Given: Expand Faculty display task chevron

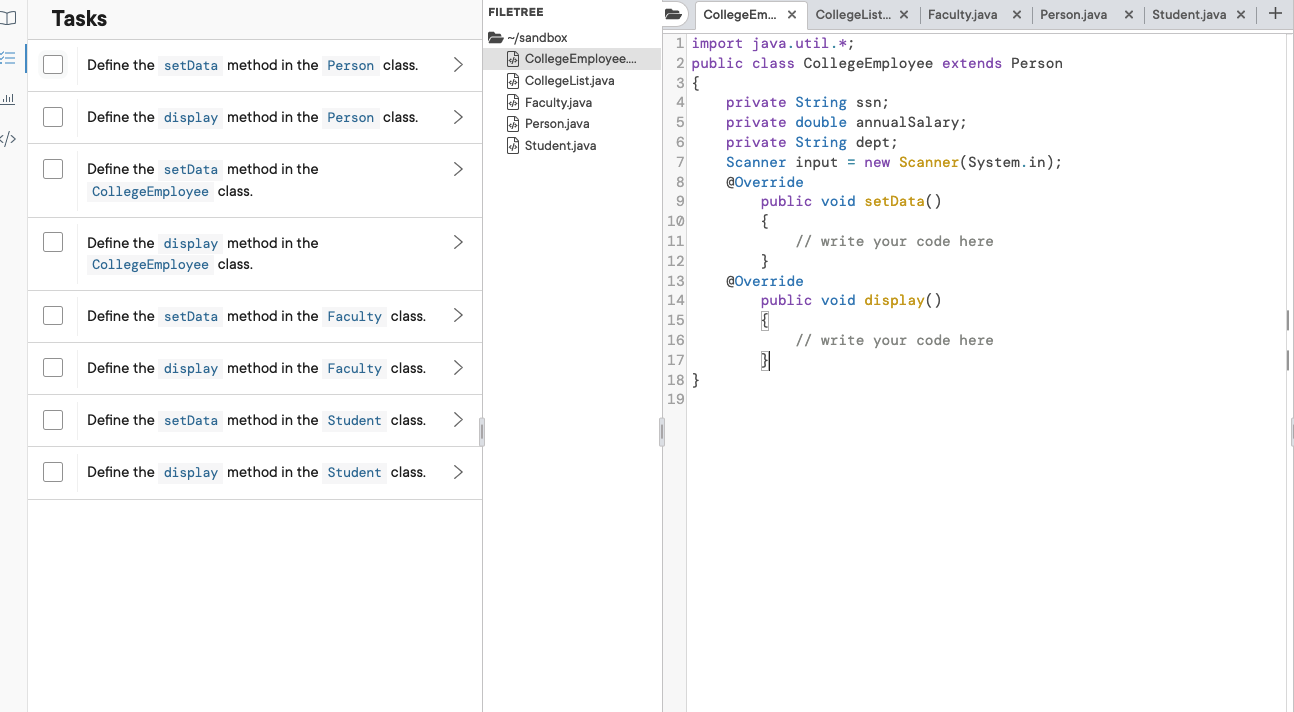Looking at the screenshot, I should point(458,368).
